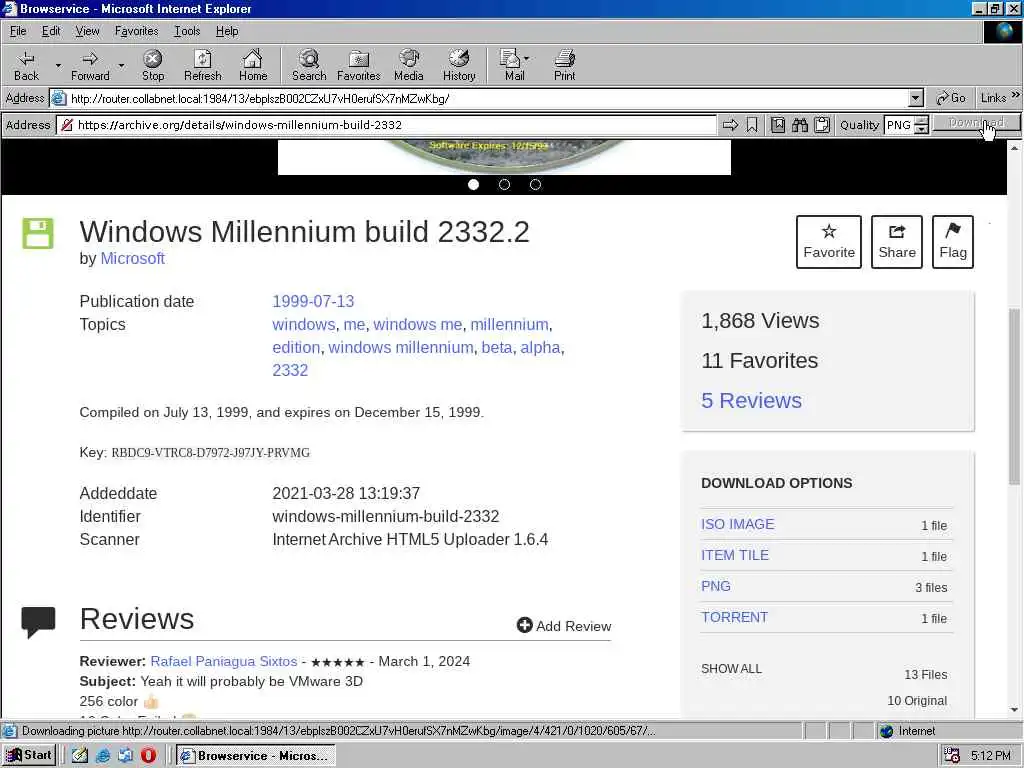Click the system tray scheduler icon
This screenshot has height=768, width=1024.
952,756
